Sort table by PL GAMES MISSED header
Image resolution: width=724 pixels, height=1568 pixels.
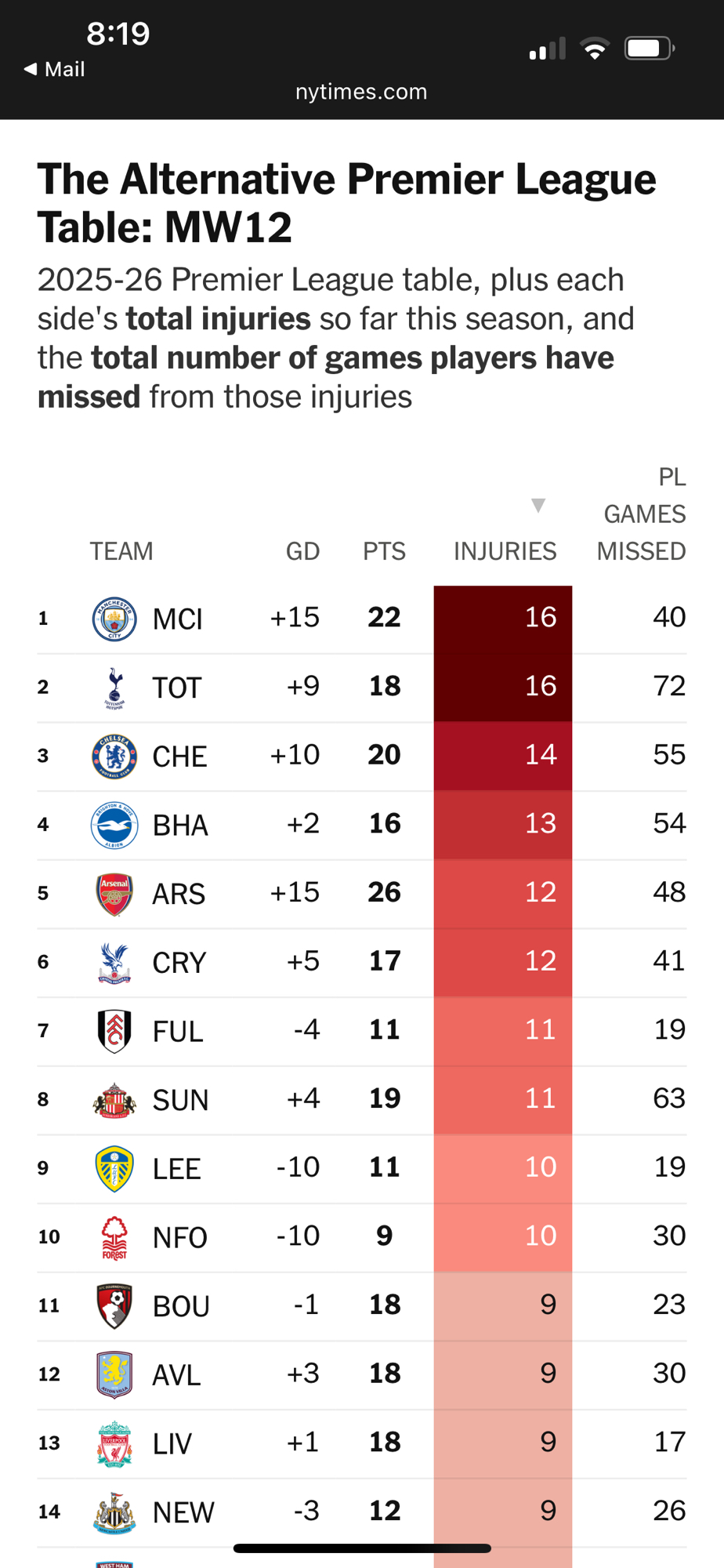click(x=641, y=514)
